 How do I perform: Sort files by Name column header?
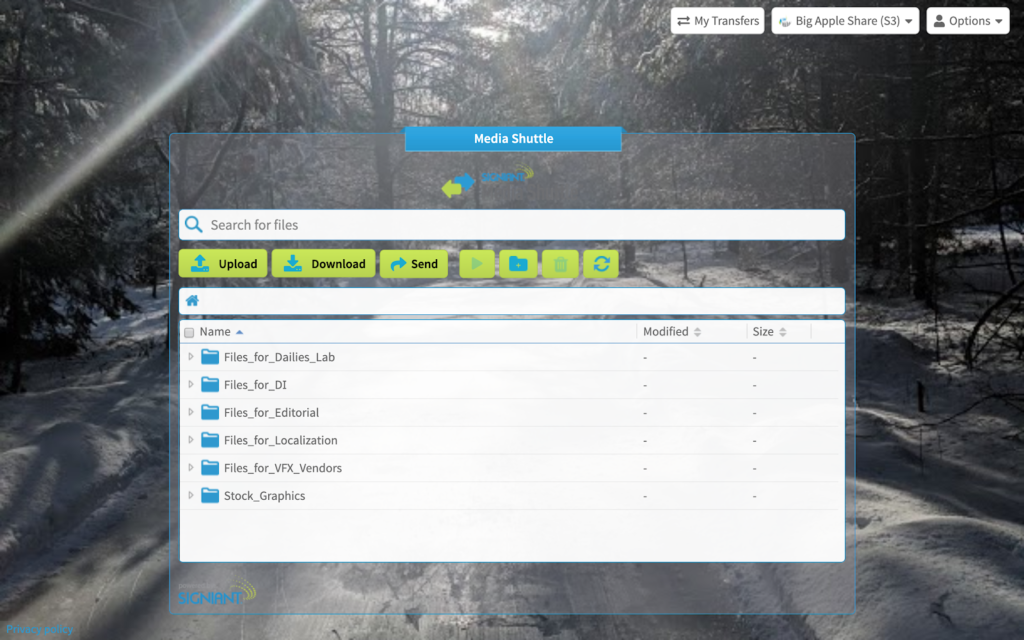pyautogui.click(x=221, y=332)
